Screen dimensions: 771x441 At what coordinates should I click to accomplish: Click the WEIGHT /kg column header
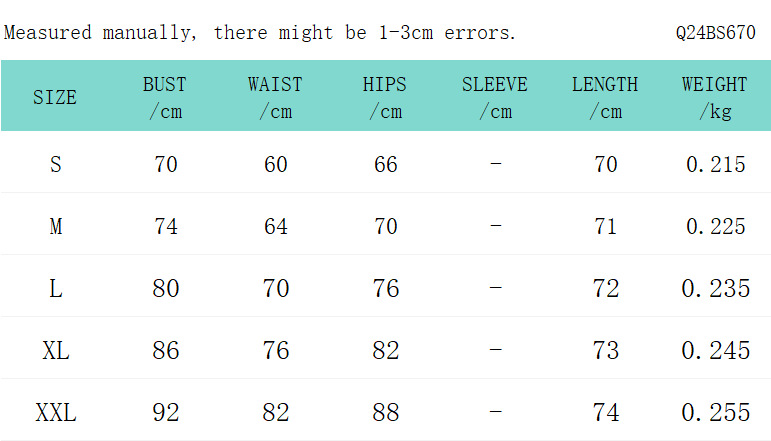pyautogui.click(x=715, y=97)
